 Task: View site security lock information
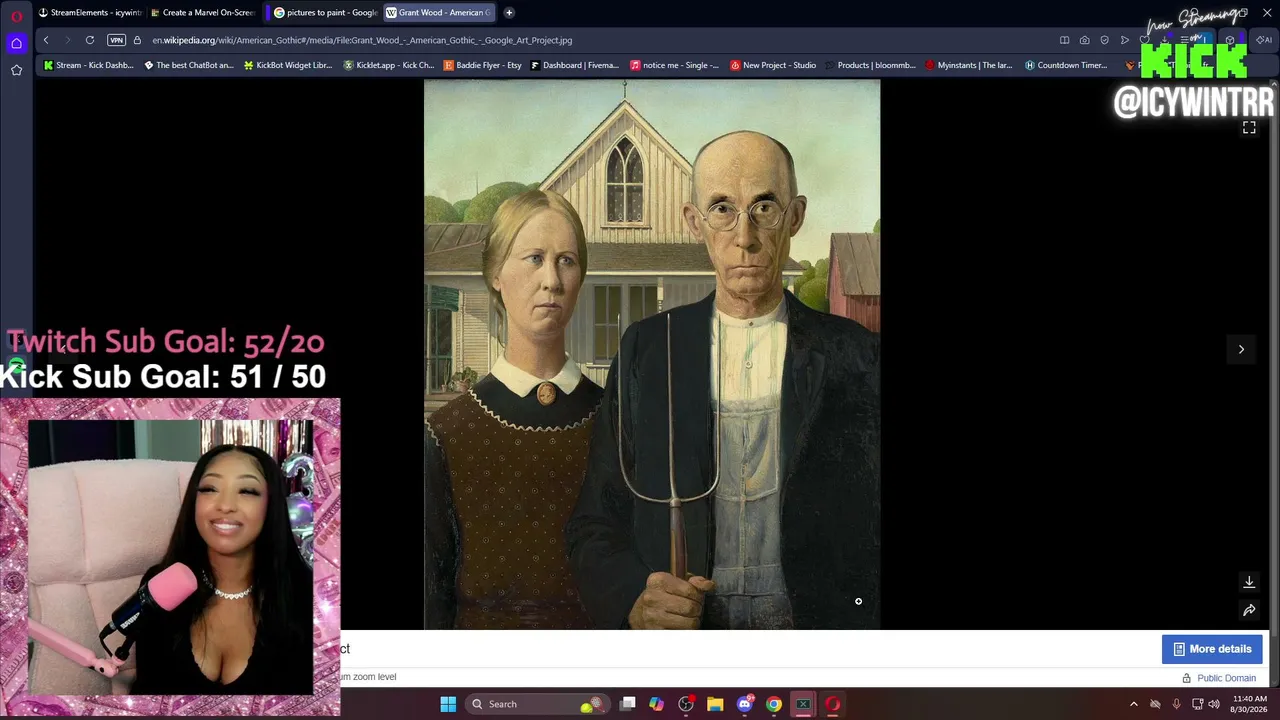137,40
